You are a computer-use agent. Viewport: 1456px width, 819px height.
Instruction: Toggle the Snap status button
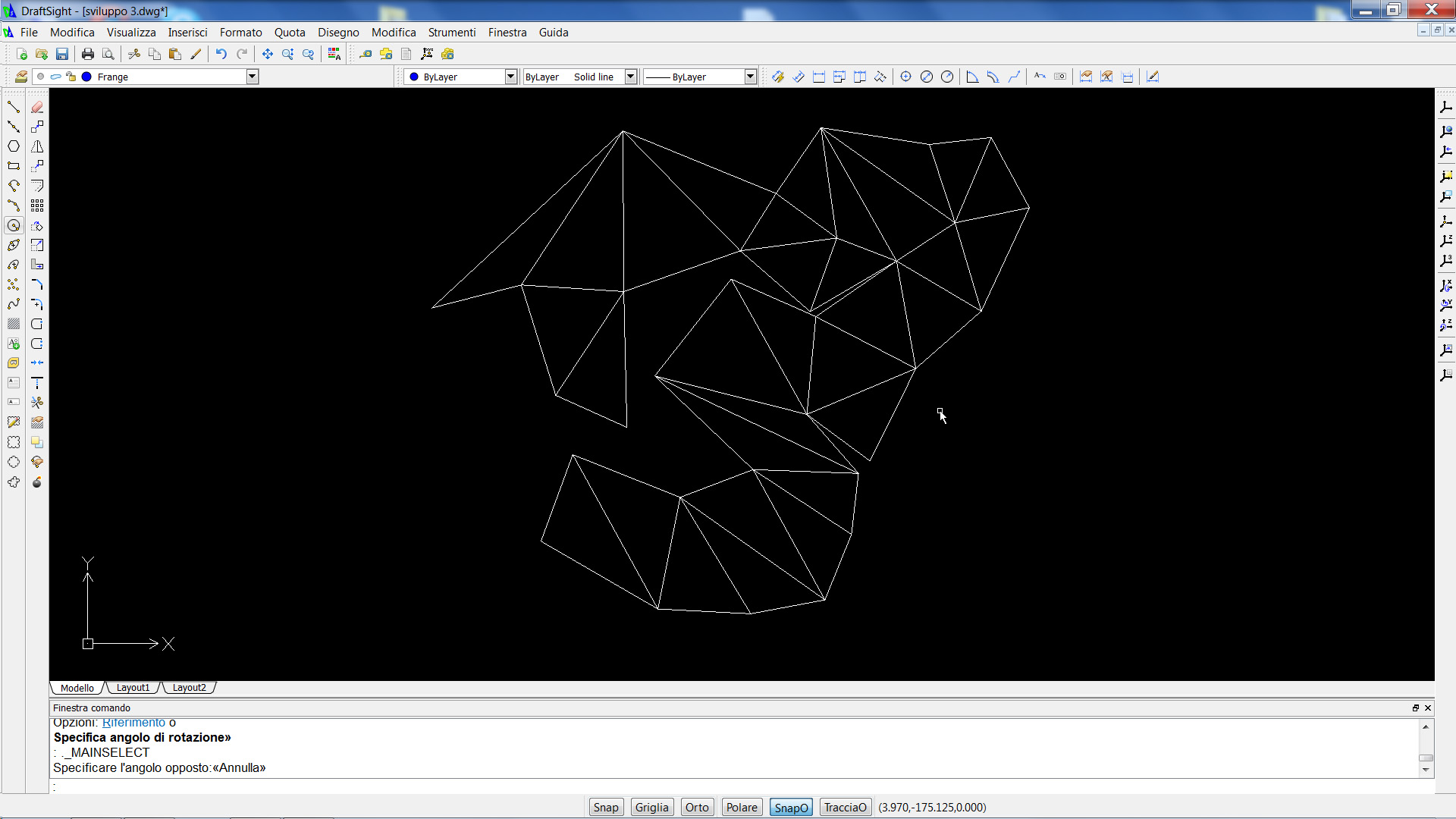tap(605, 807)
